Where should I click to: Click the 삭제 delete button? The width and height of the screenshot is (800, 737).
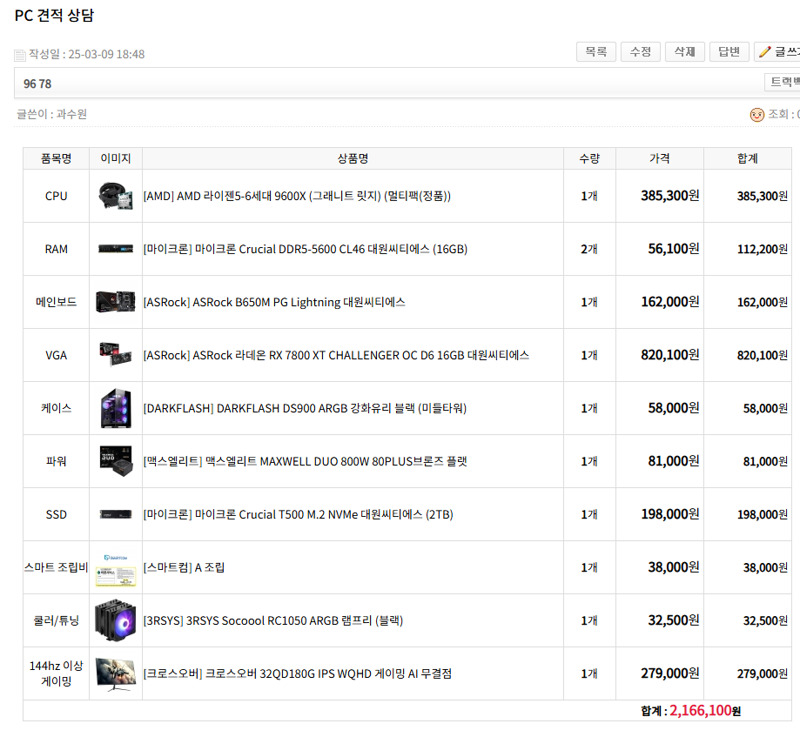tap(685, 52)
